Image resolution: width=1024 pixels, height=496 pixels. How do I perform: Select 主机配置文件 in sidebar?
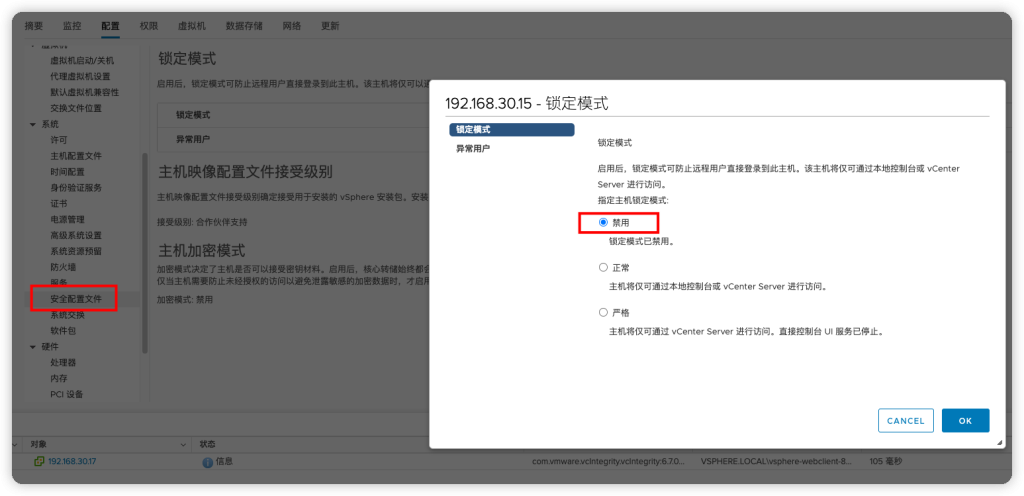click(76, 156)
